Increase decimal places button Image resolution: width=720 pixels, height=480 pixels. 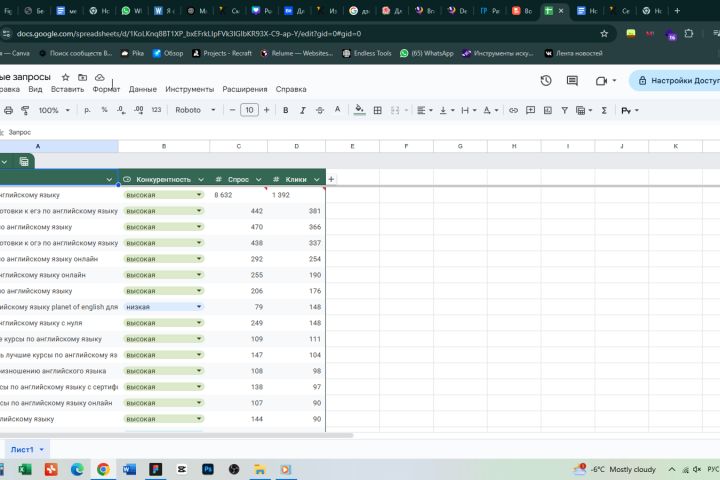tap(139, 110)
